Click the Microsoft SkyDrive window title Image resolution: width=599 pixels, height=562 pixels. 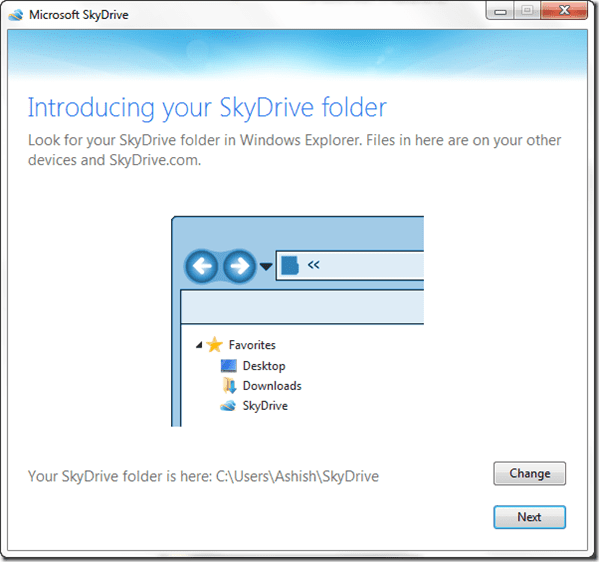(79, 15)
